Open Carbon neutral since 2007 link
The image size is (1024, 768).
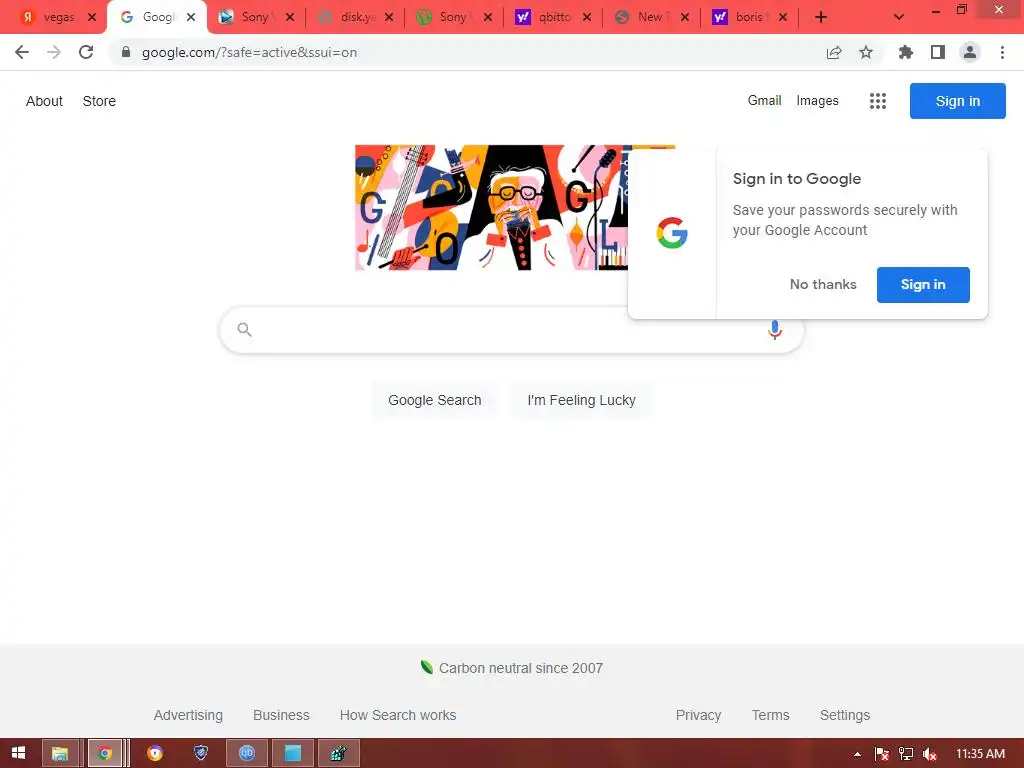tap(520, 668)
